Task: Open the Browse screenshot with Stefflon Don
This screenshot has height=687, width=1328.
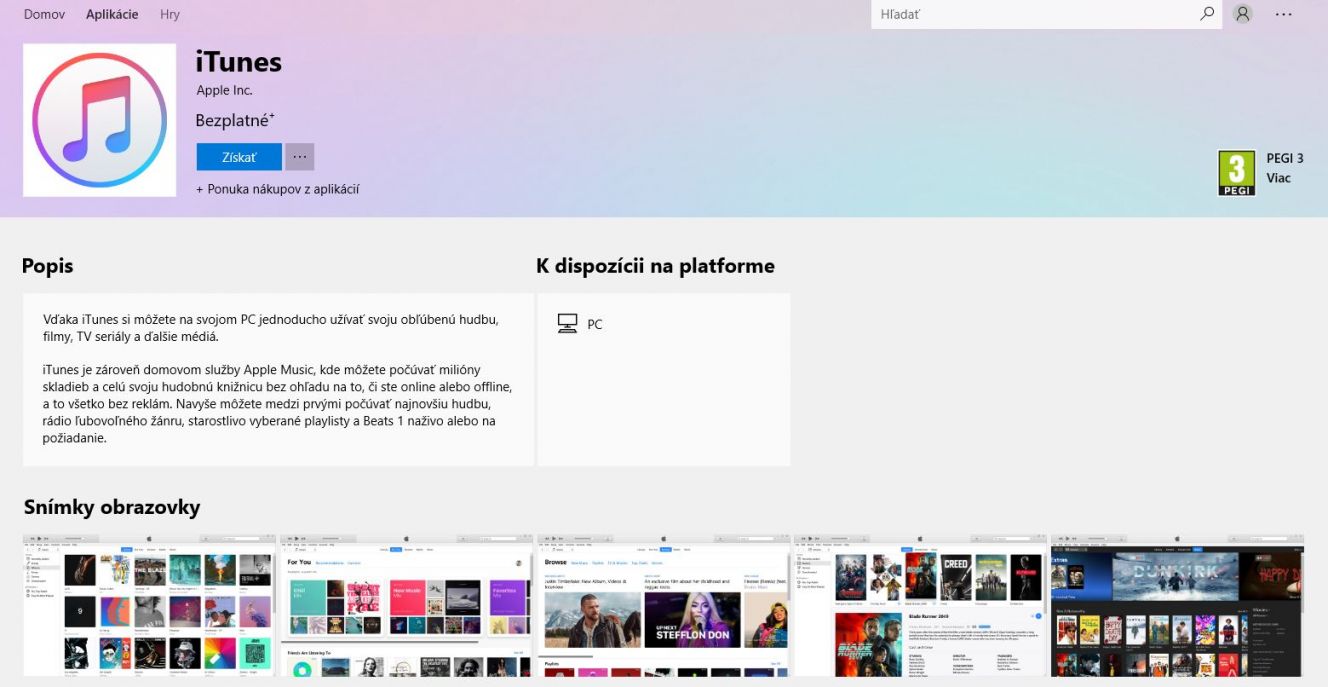Action: tap(663, 605)
